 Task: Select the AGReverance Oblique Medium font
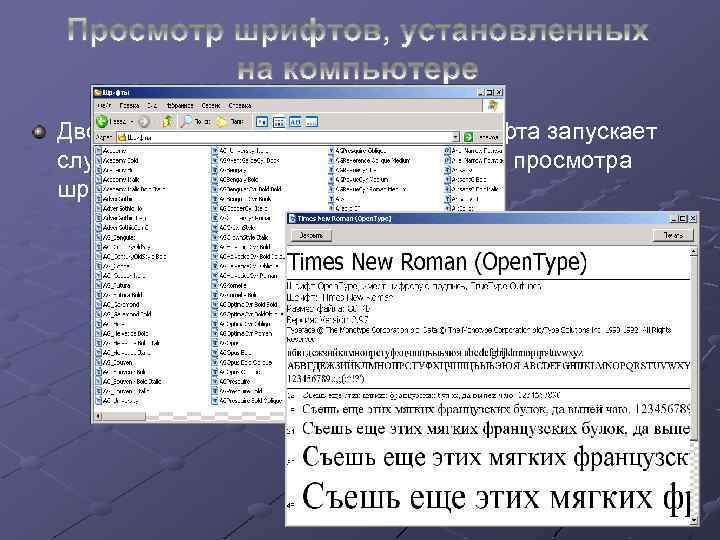point(369,161)
